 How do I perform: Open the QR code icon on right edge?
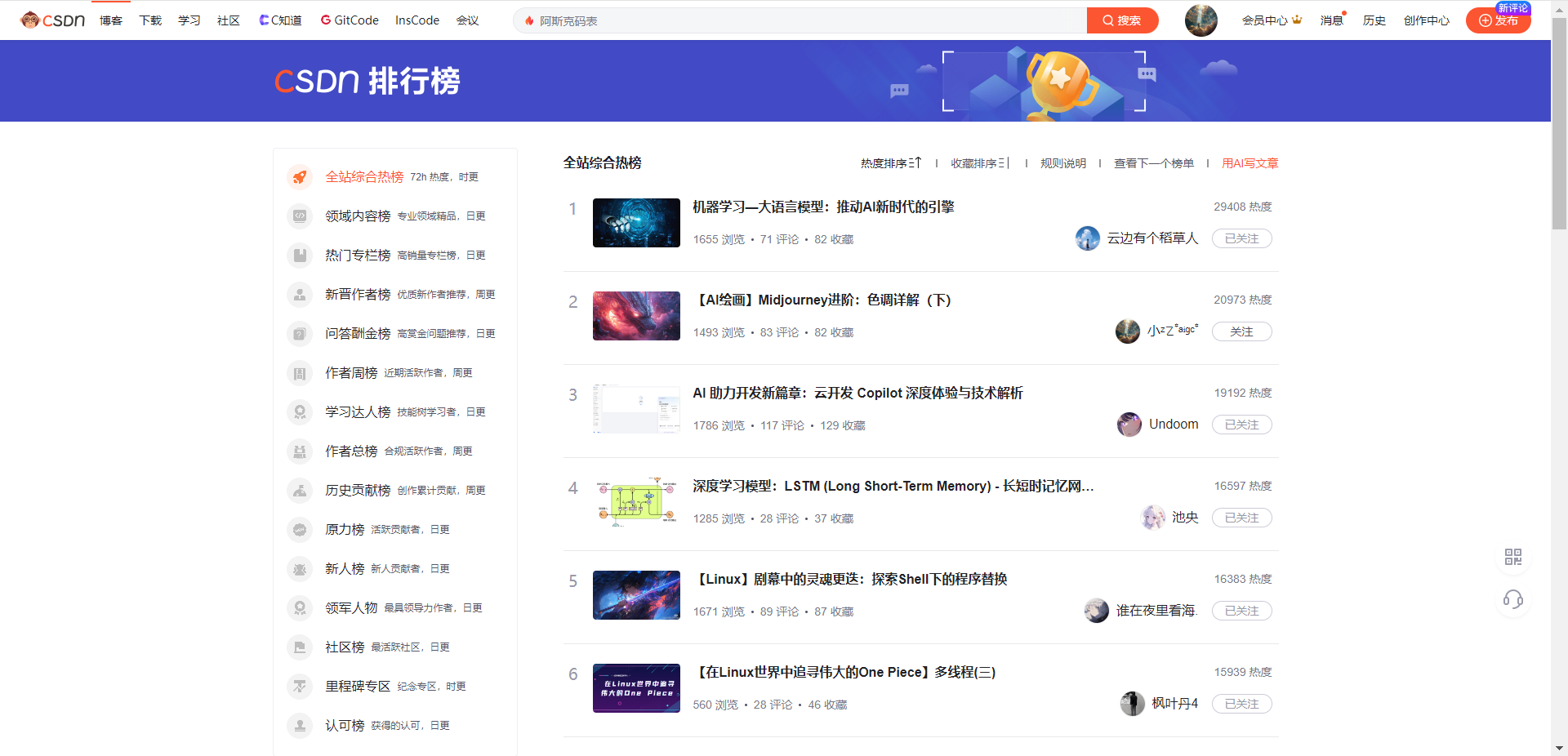pyautogui.click(x=1513, y=557)
